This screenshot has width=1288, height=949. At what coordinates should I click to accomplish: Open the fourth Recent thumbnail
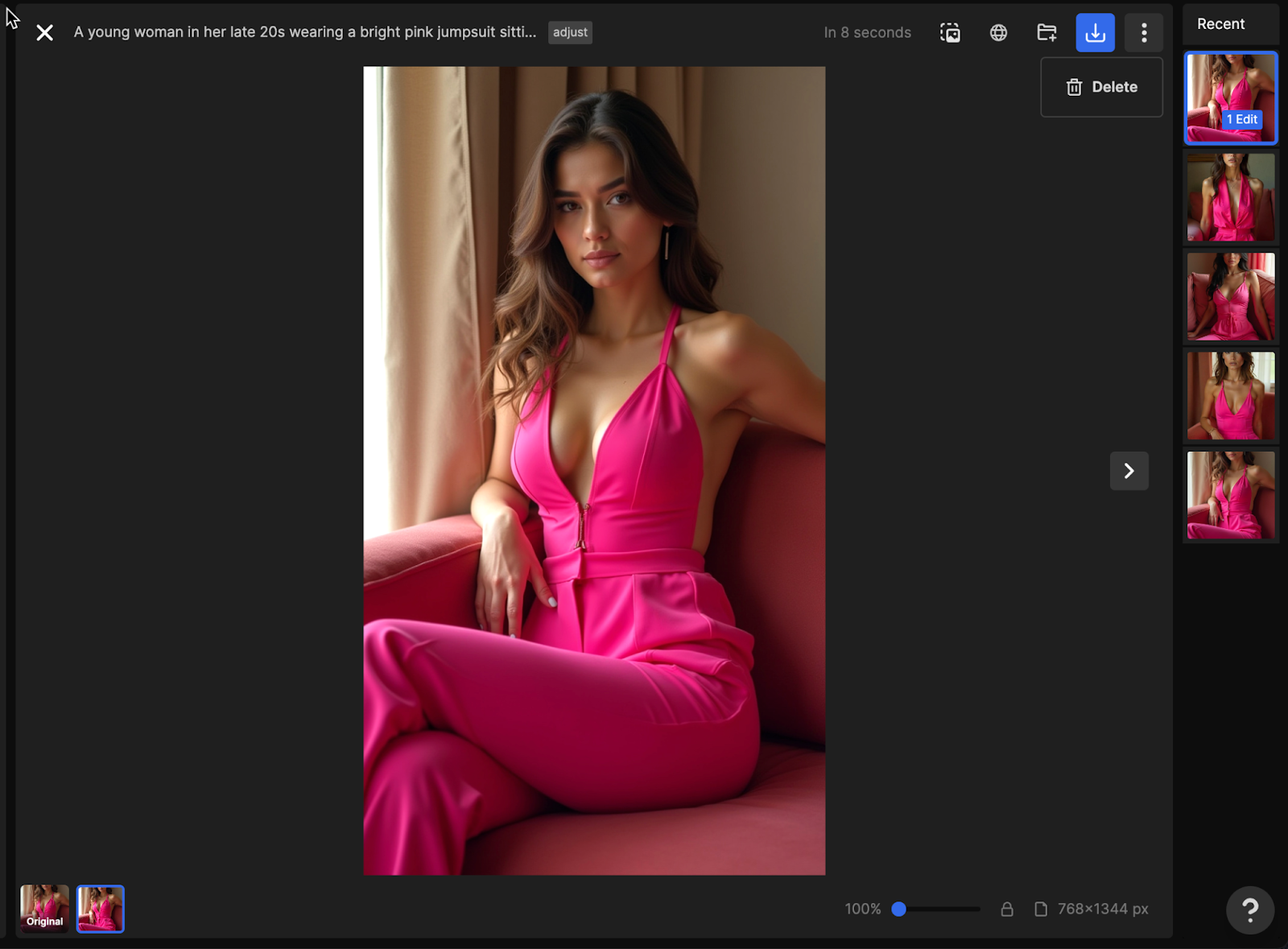click(1231, 395)
